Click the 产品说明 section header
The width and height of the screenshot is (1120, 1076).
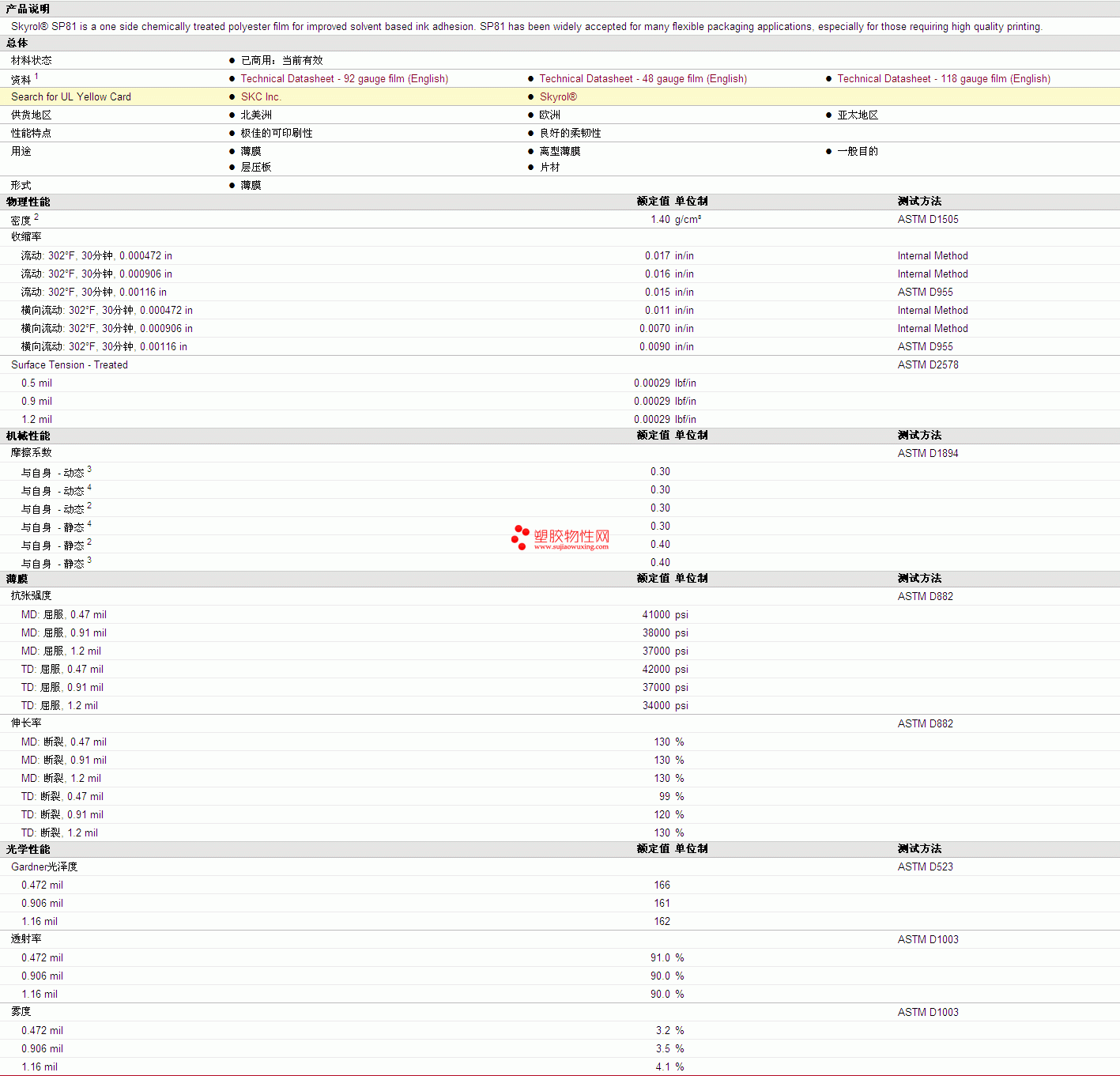pyautogui.click(x=28, y=9)
